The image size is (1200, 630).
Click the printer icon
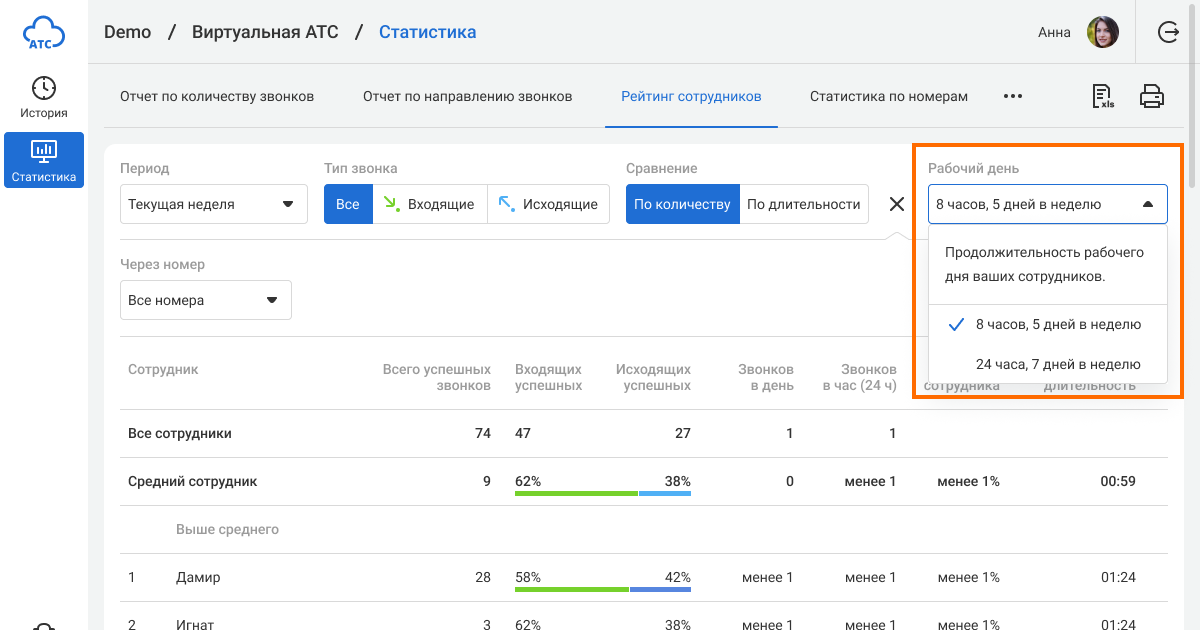click(x=1152, y=97)
